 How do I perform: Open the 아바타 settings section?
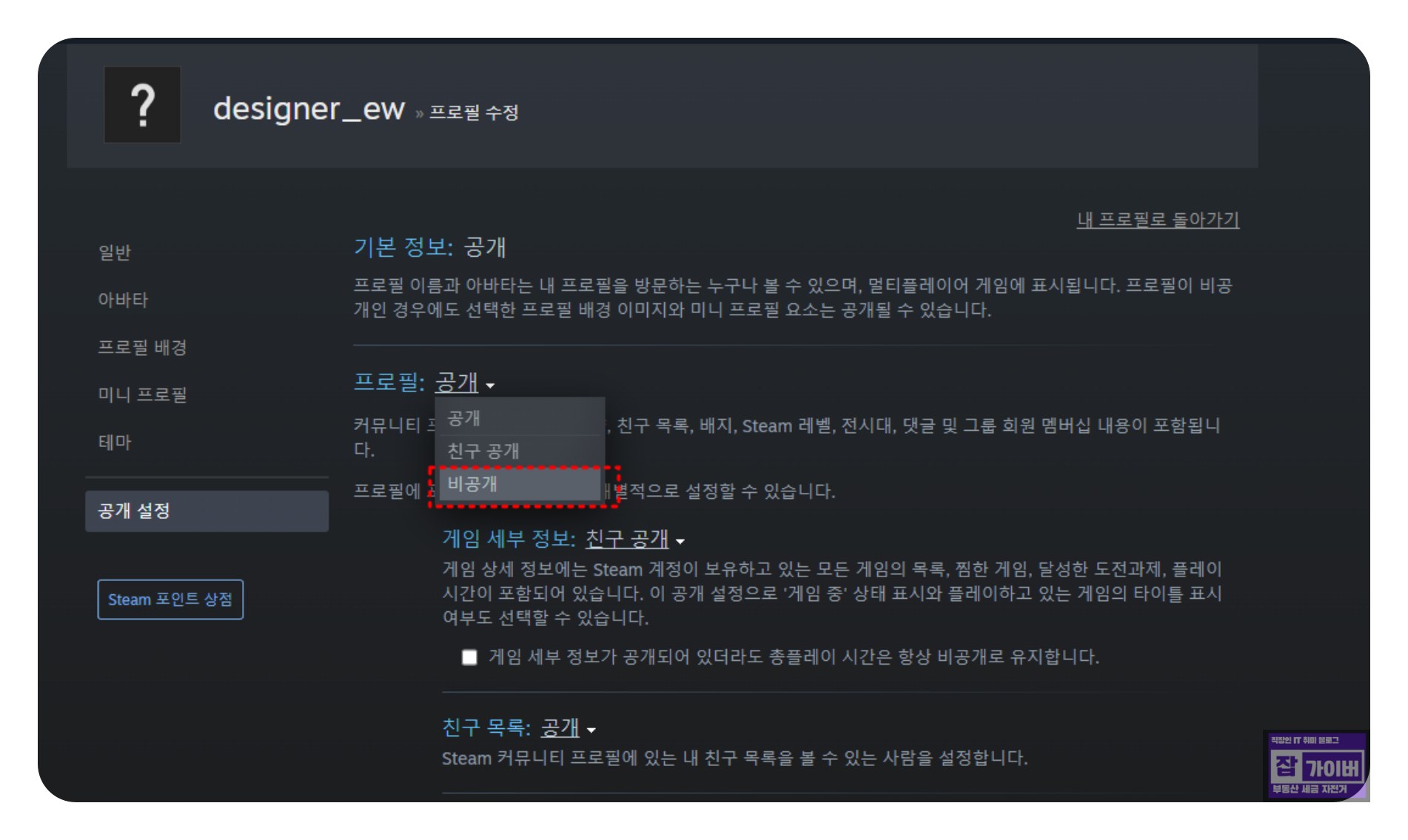123,300
